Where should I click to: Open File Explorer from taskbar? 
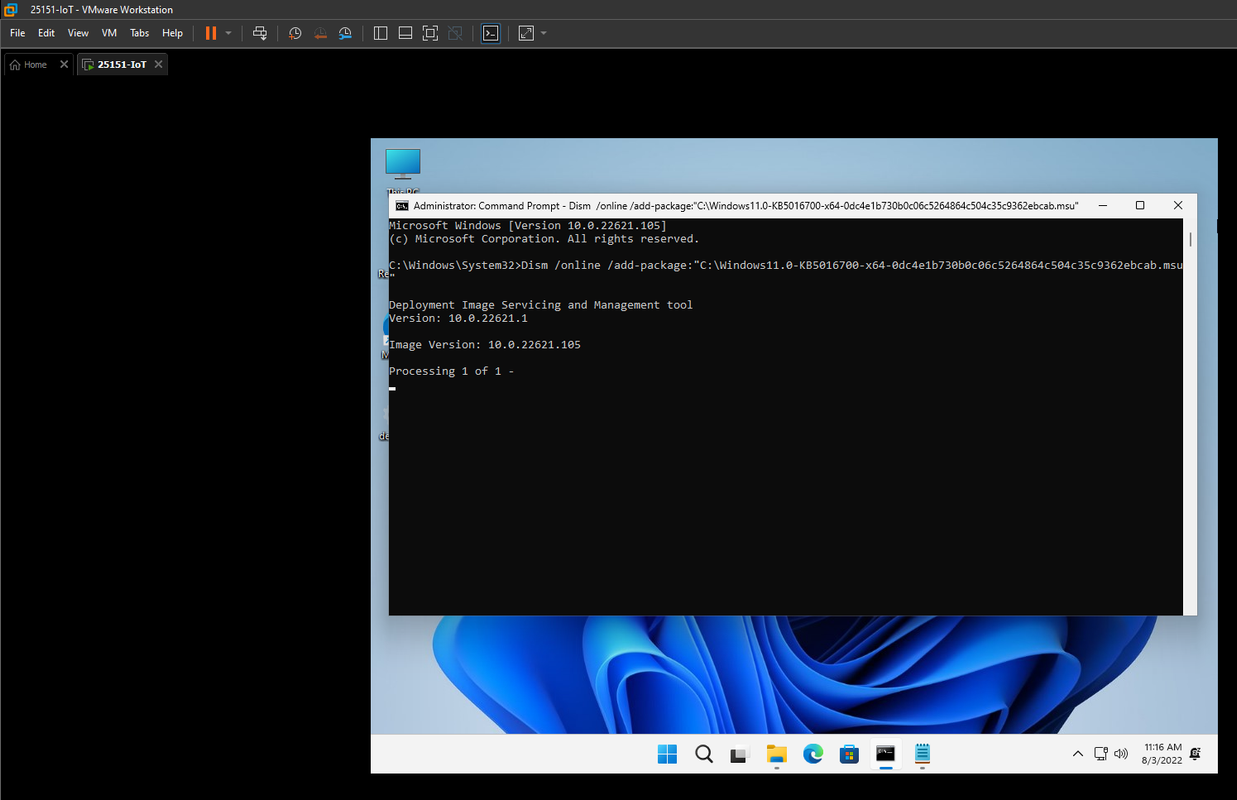click(776, 754)
